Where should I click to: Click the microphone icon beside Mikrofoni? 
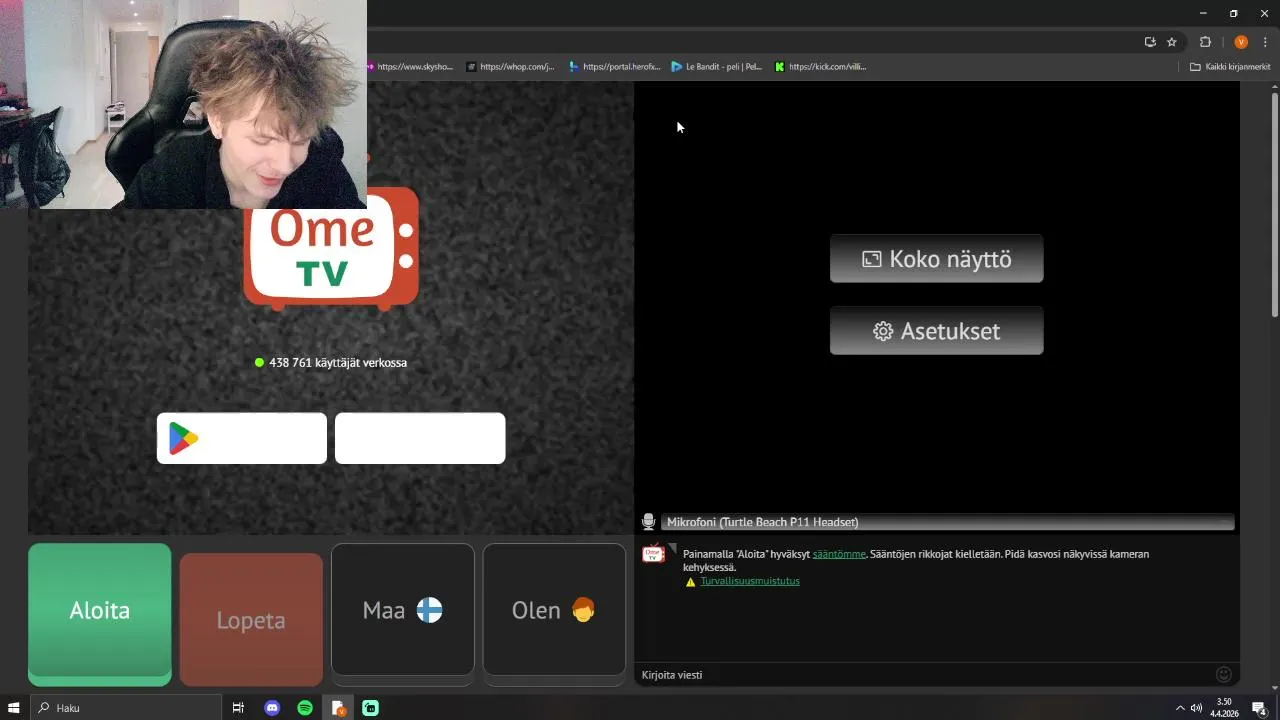coord(648,522)
